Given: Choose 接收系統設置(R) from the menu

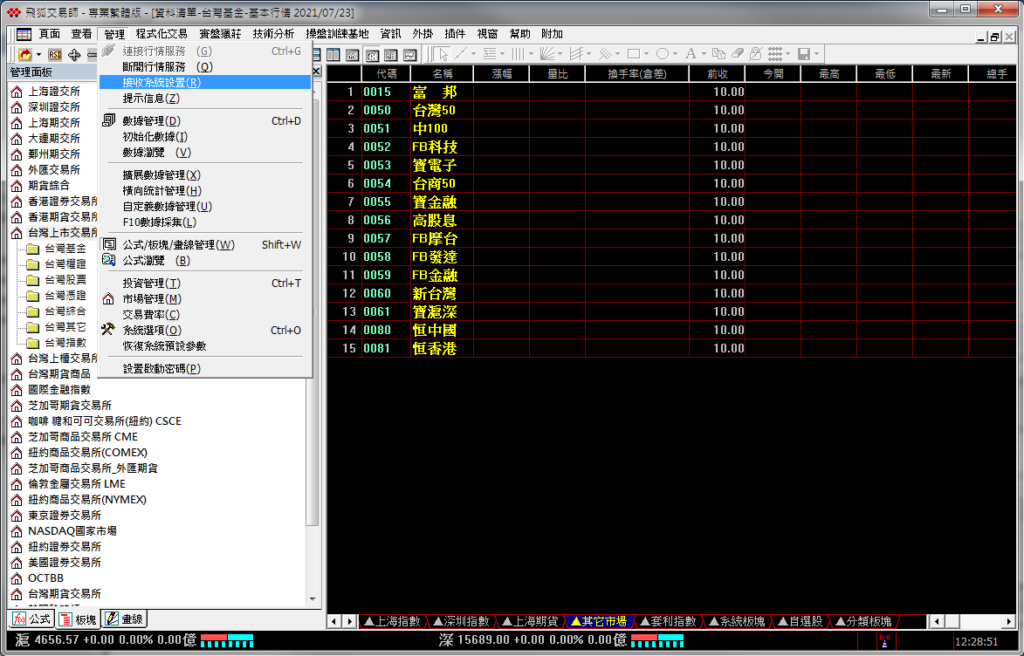Looking at the screenshot, I should [205, 82].
